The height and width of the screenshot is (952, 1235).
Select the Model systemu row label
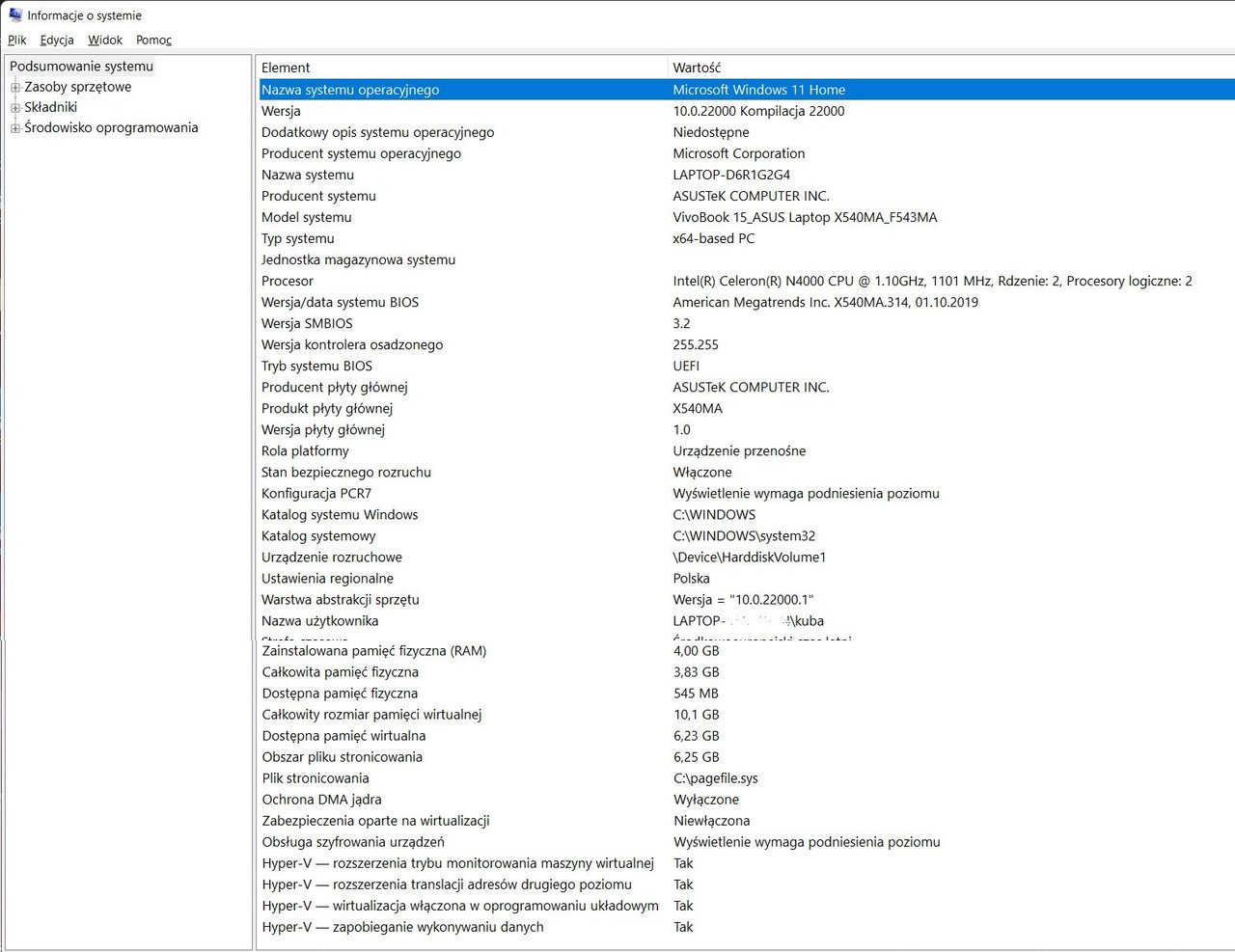(307, 217)
